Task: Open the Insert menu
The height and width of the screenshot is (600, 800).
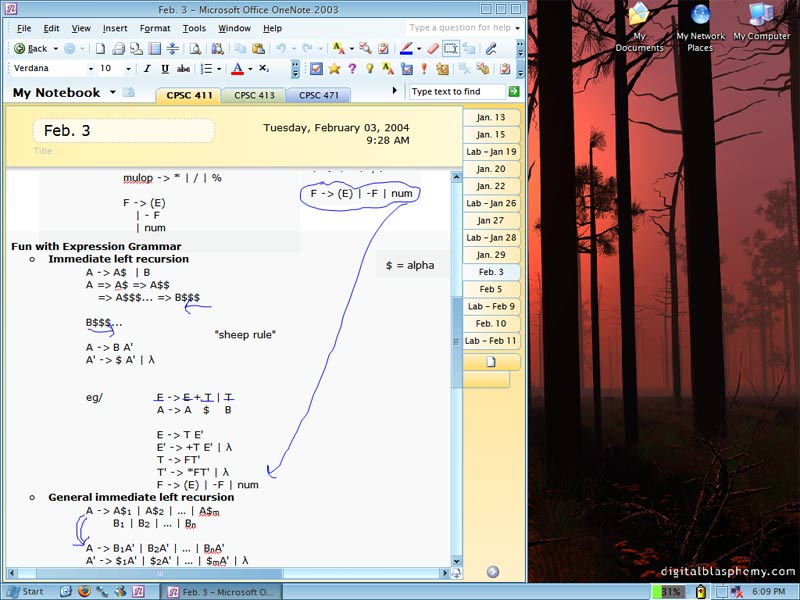Action: point(115,28)
